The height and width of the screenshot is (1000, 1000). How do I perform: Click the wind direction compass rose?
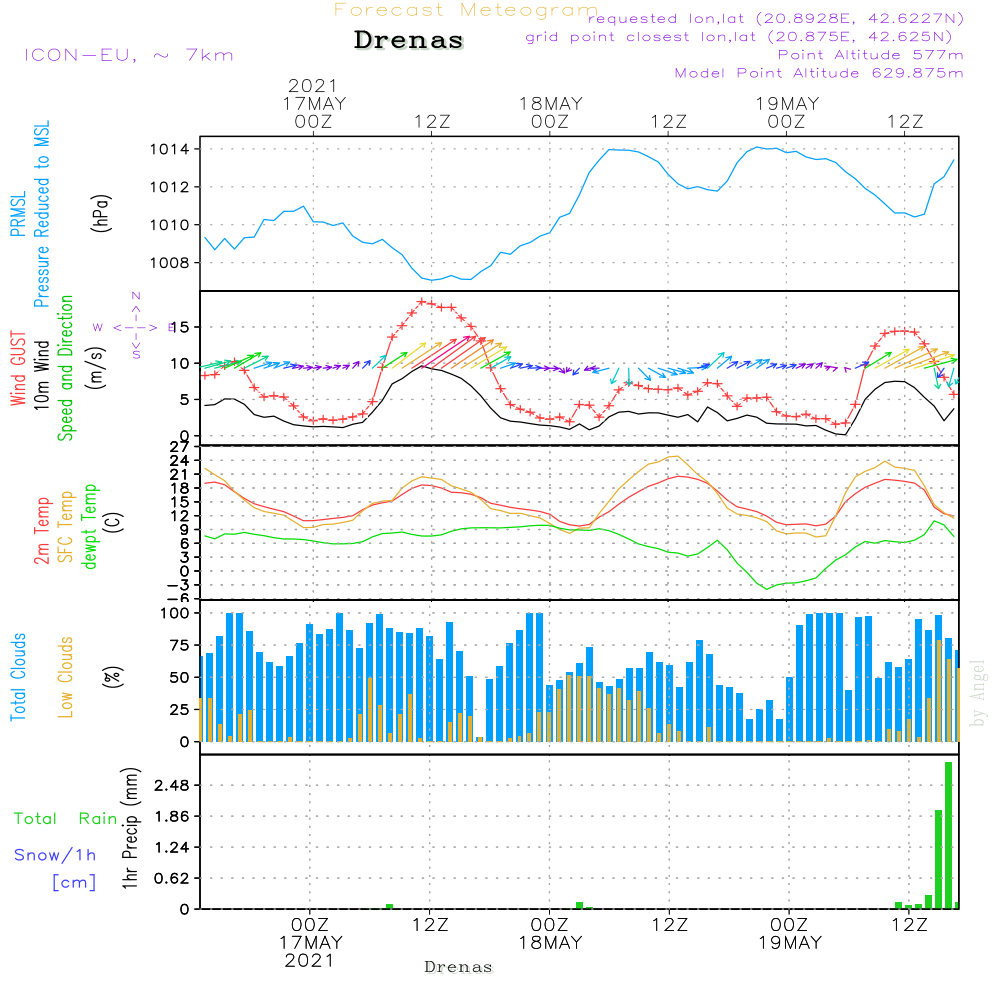tap(135, 326)
